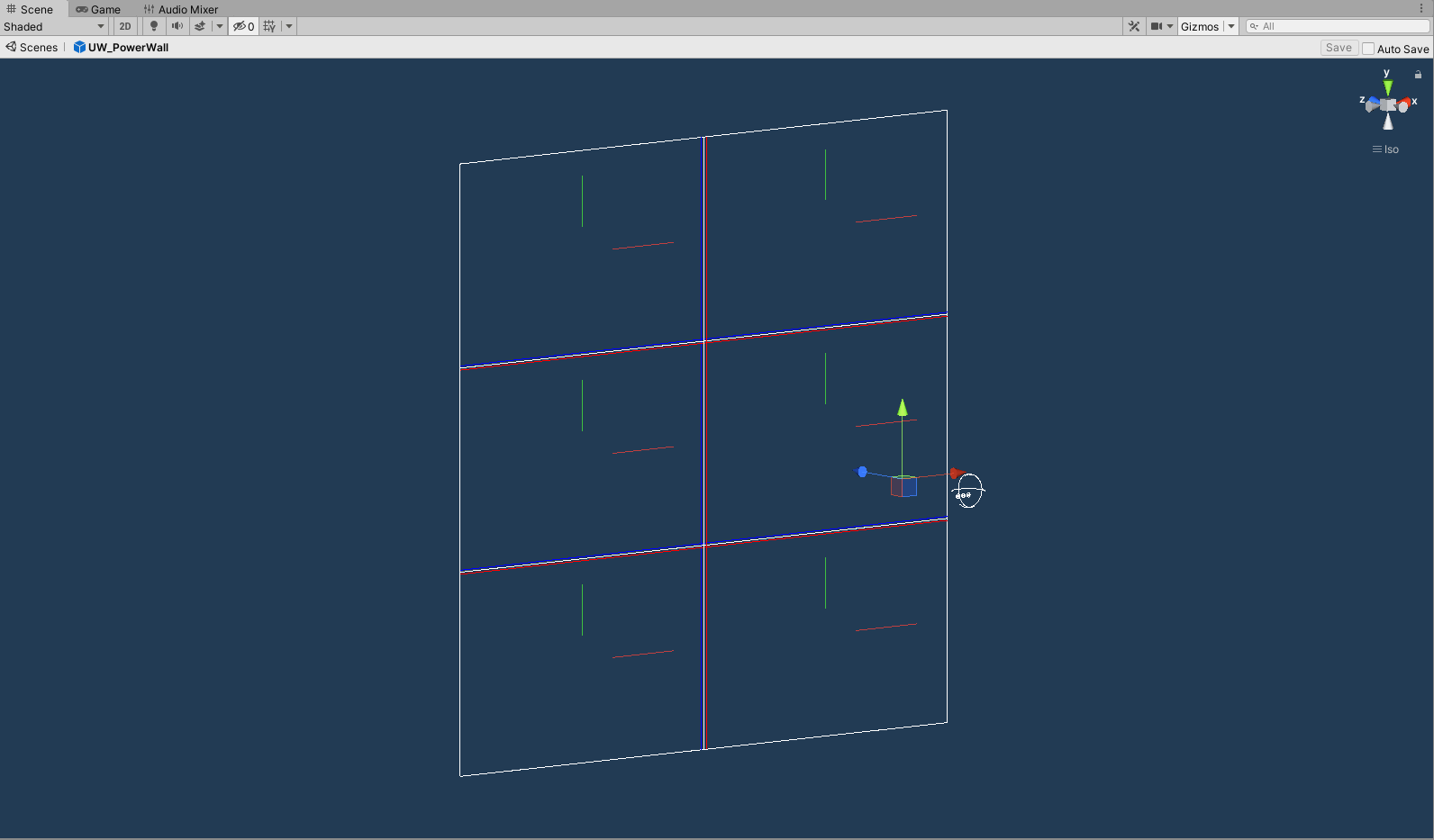Click the Save button

click(x=1339, y=48)
